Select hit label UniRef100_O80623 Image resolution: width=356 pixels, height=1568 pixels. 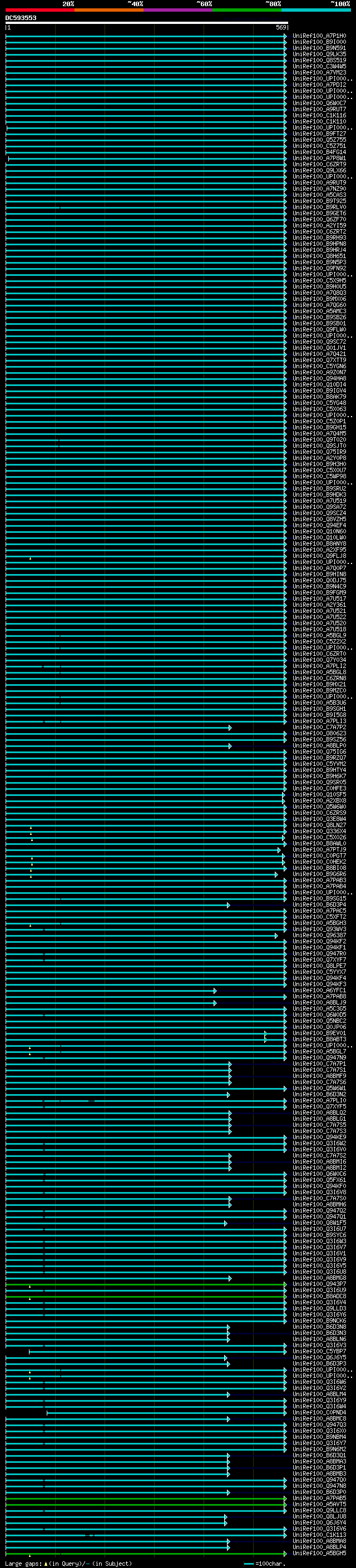point(319,734)
